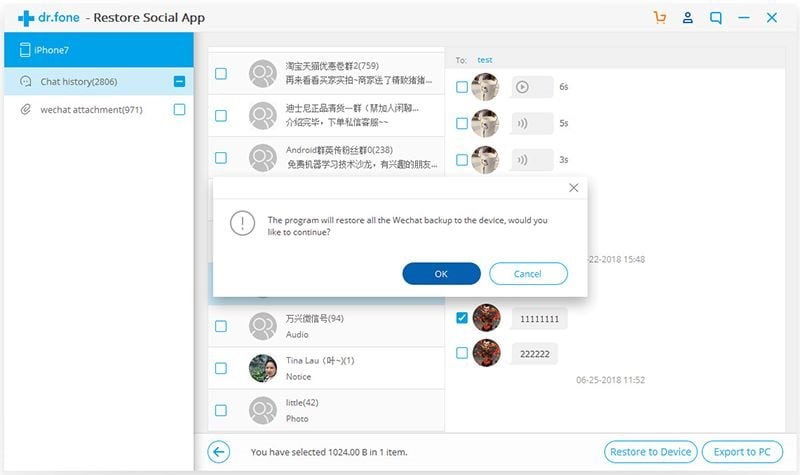
Task: Click the 'test' recipient link
Action: 485,60
